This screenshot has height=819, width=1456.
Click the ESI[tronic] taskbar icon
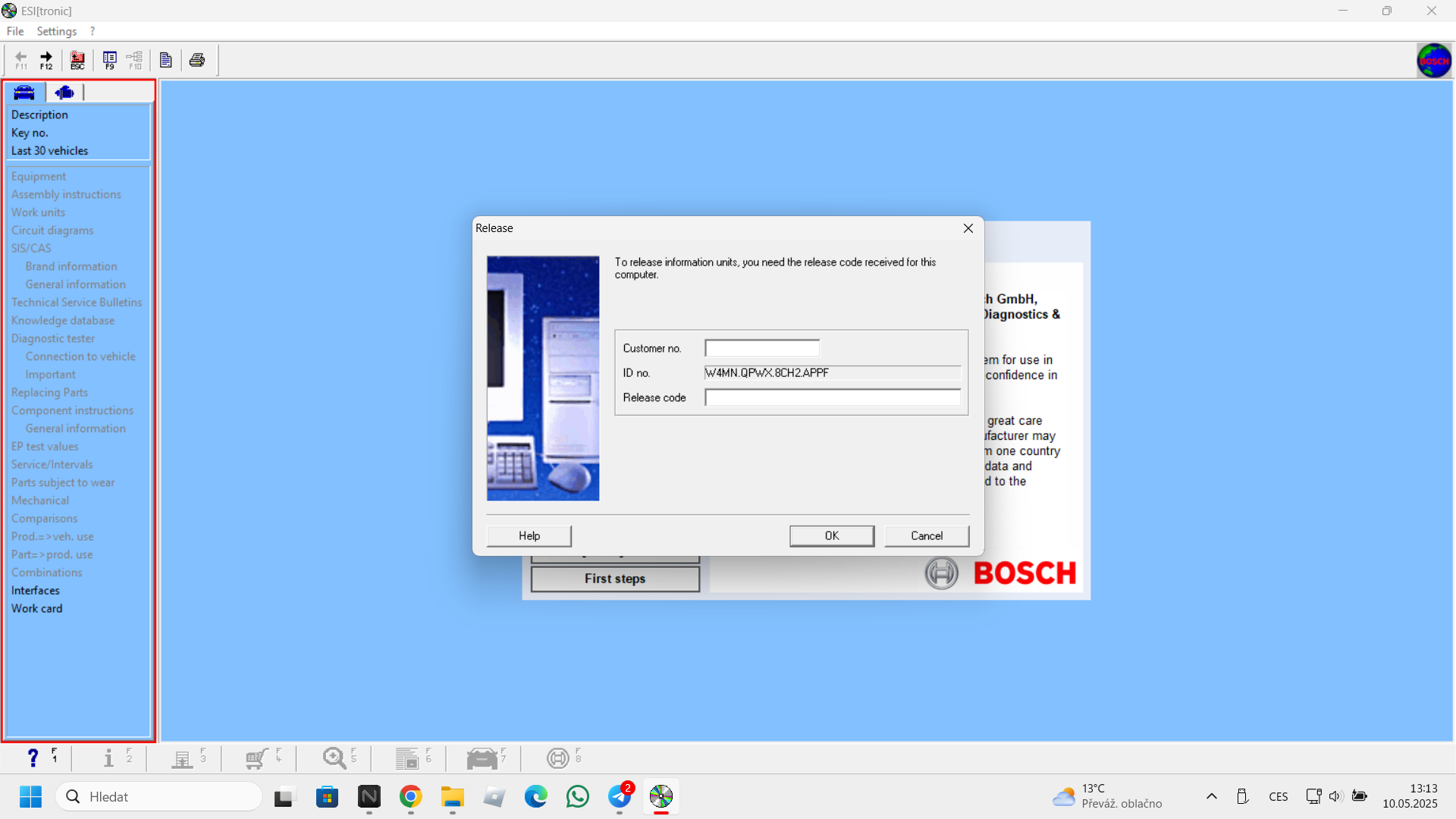pos(661,796)
